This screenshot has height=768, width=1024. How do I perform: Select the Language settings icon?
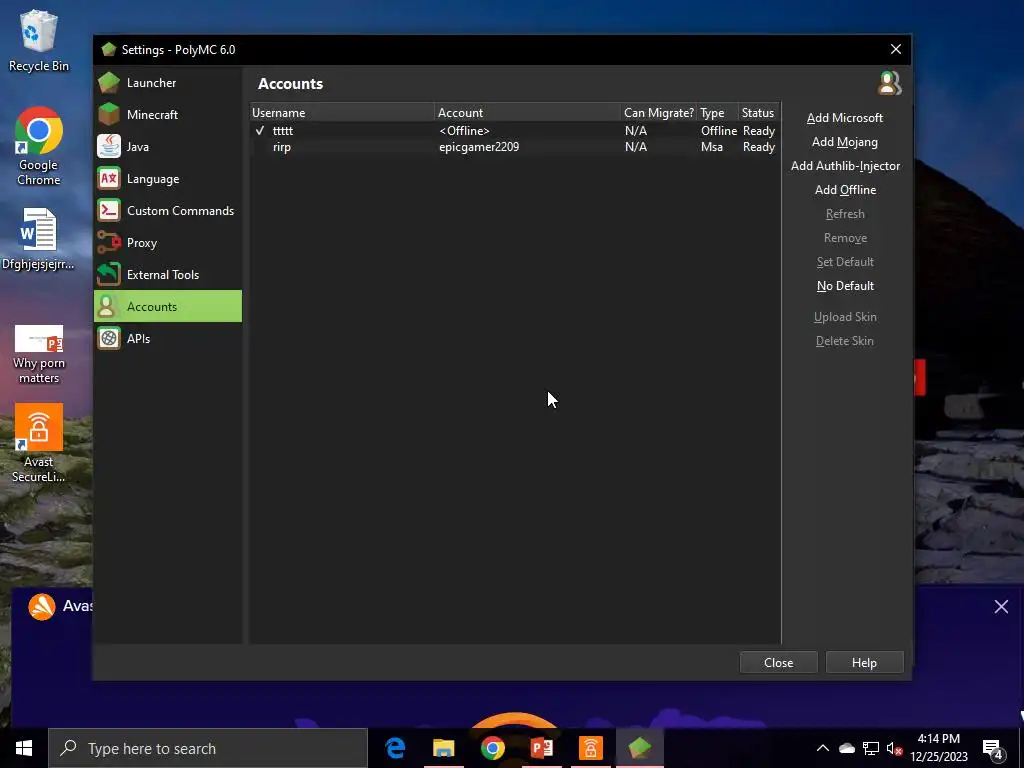point(109,178)
